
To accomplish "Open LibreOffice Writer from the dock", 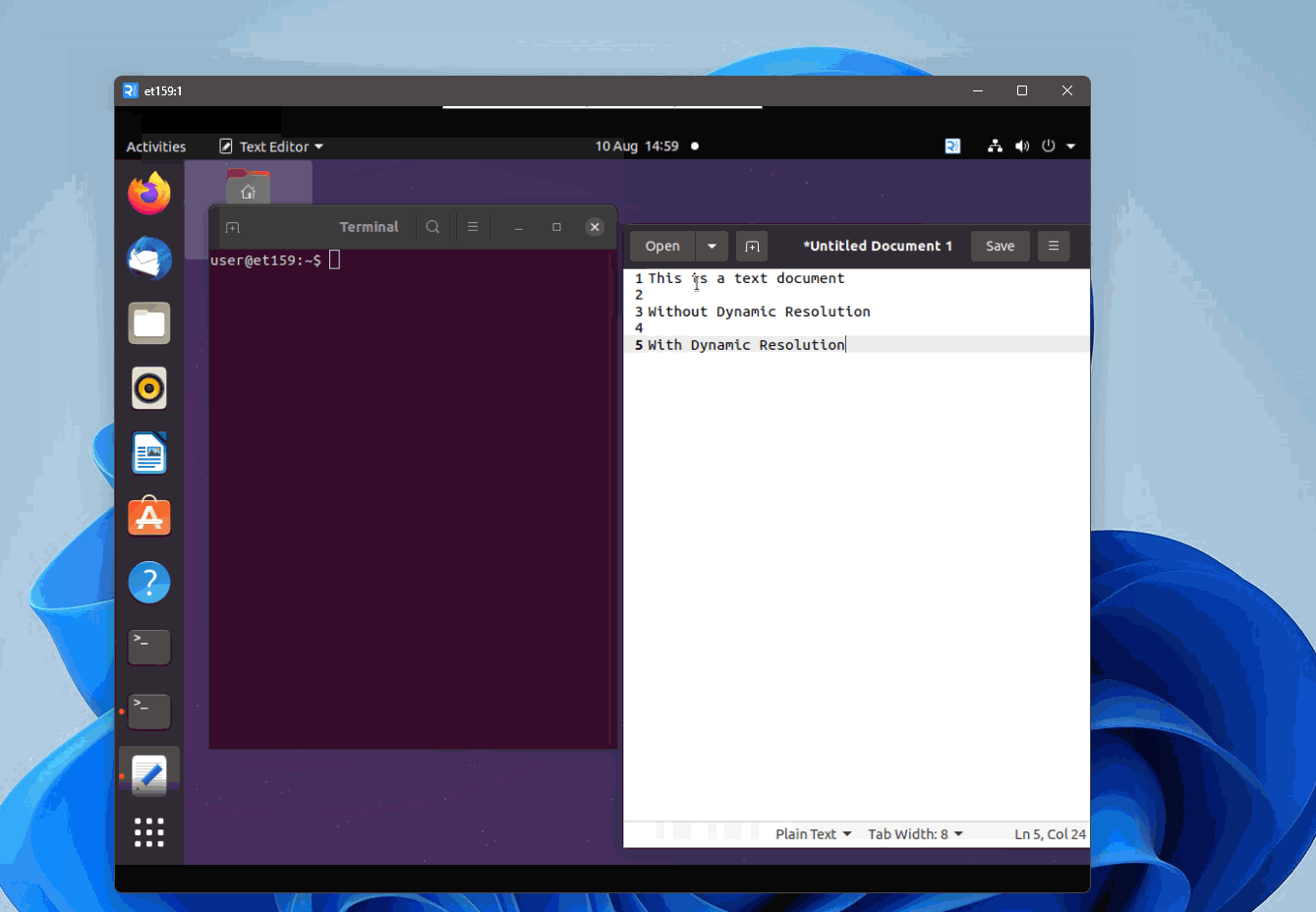I will [x=149, y=453].
